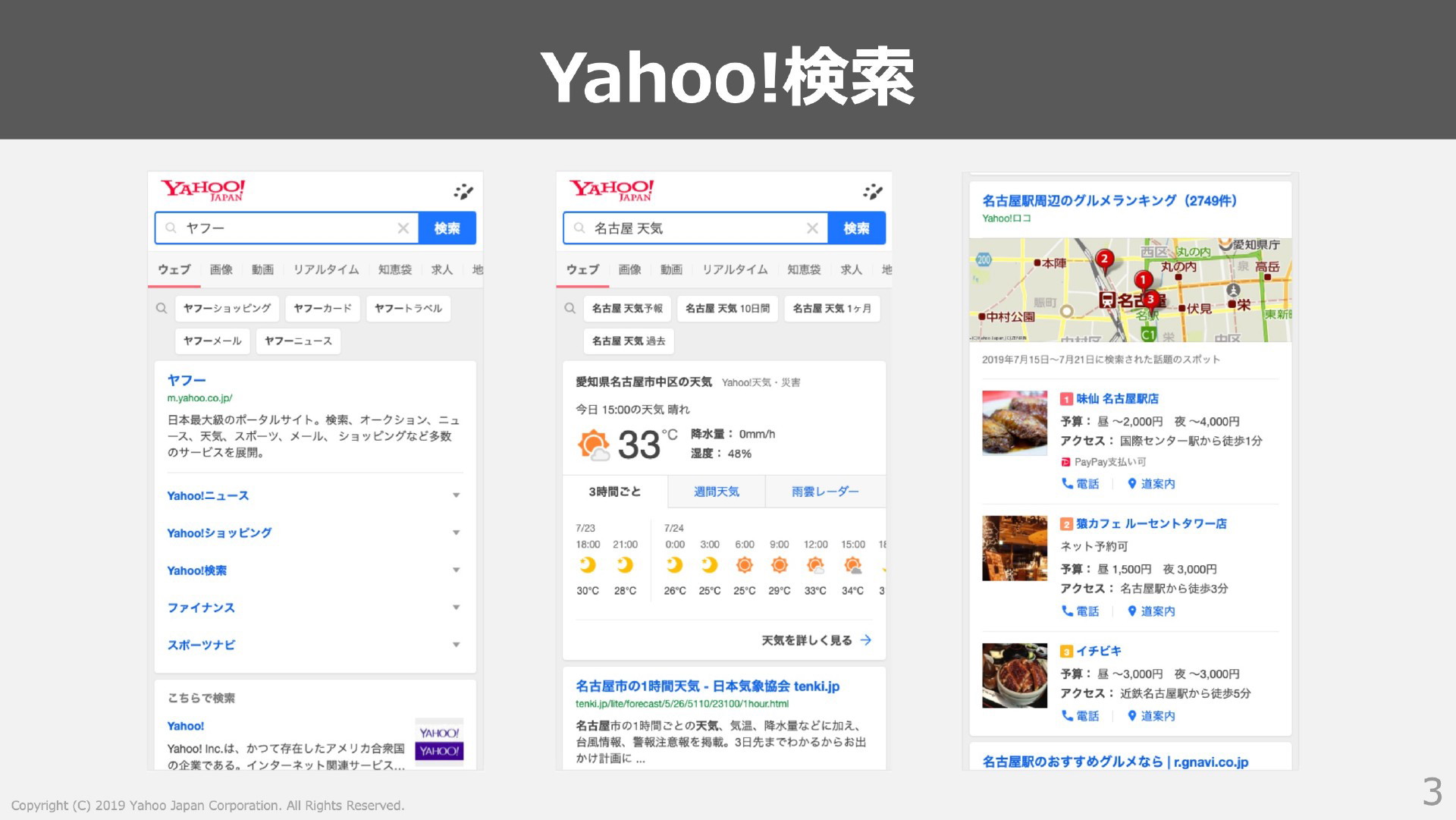1456x820 pixels.
Task: Click the Yahoo! JAPAN logo above the ヤフー search box
Action: coord(202,190)
